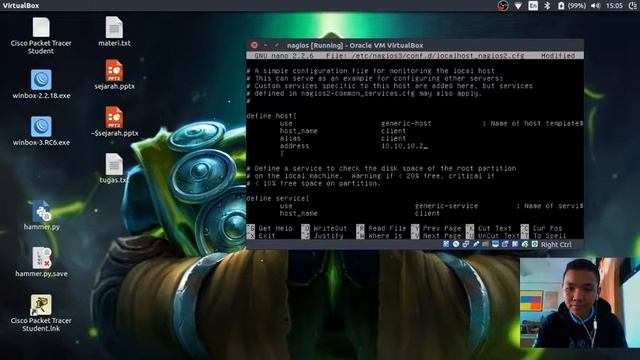Click the optical disc indicator in VirtualBox status bar
The width and height of the screenshot is (640, 360).
[456, 244]
